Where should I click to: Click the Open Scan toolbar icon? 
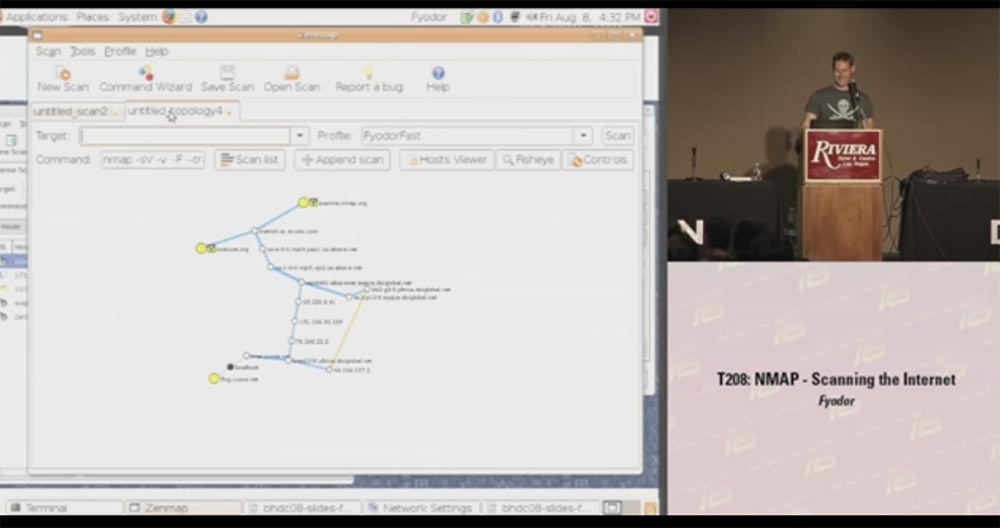point(291,72)
